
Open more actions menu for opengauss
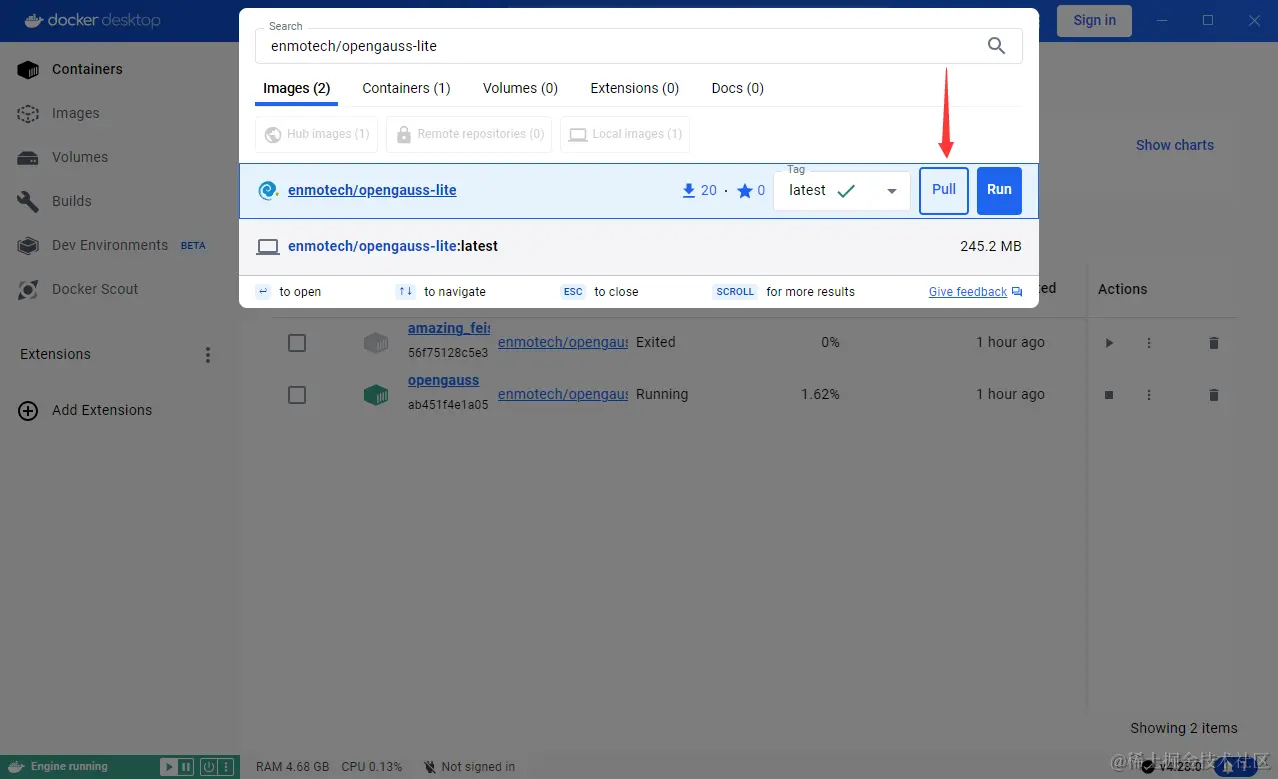(1149, 395)
